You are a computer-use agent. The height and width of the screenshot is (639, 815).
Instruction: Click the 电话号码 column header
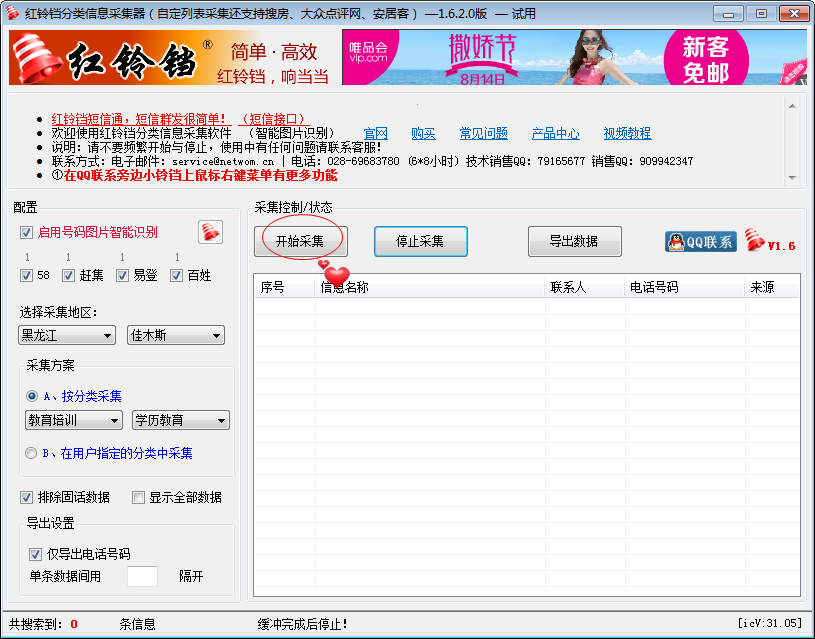[685, 287]
